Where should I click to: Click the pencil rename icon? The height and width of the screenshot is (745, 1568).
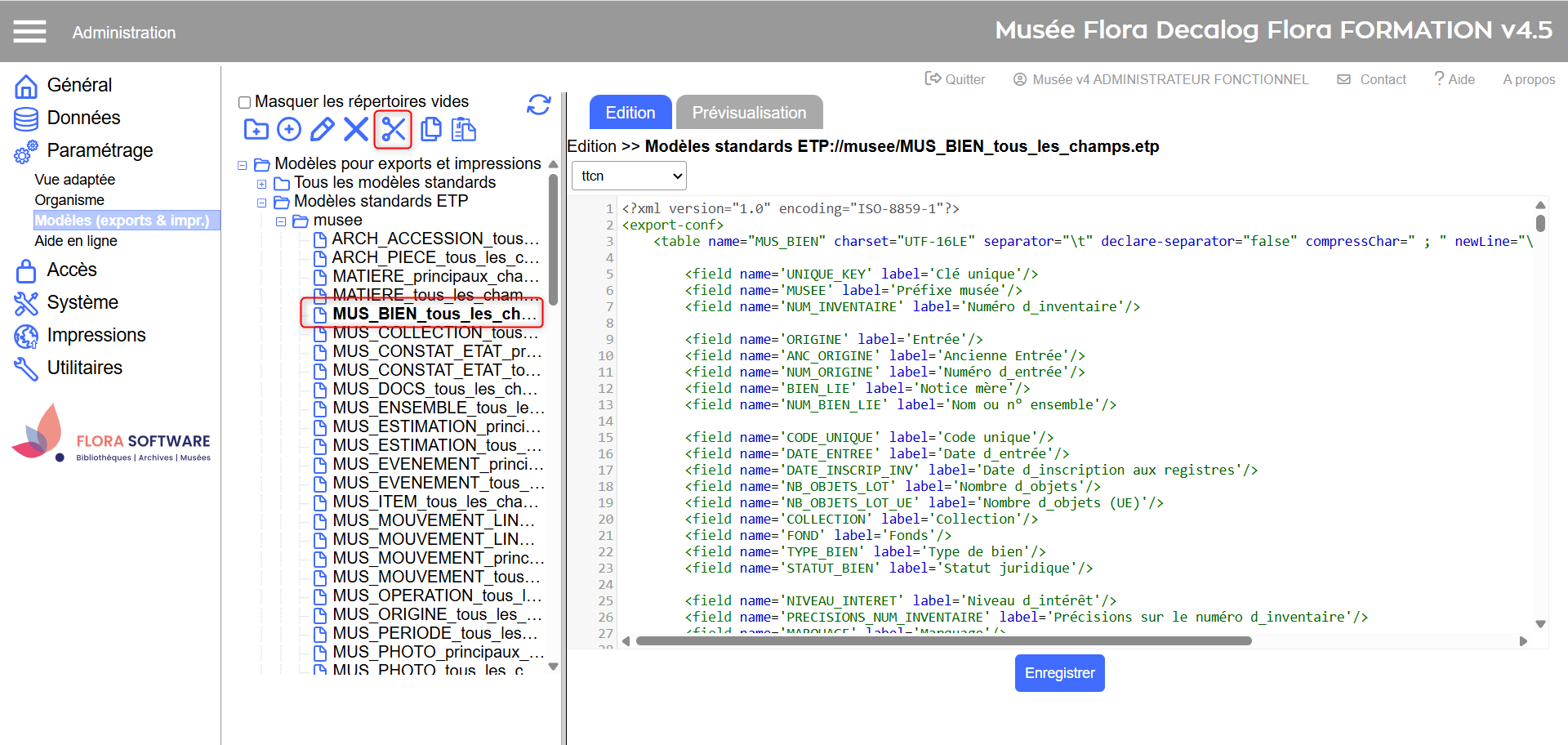322,129
